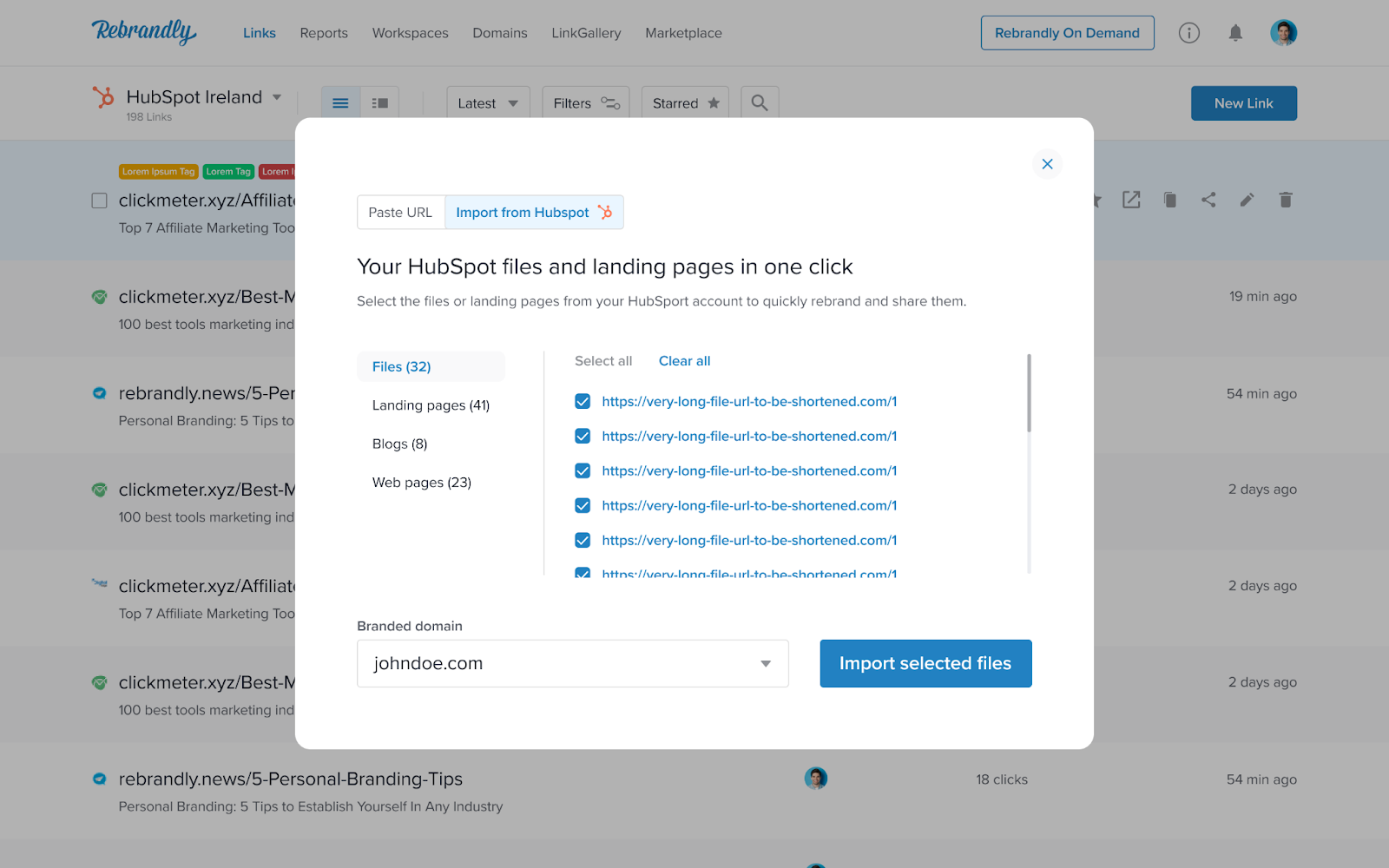Copy the first link with the clipboard icon
This screenshot has height=868, width=1389.
(x=1170, y=200)
